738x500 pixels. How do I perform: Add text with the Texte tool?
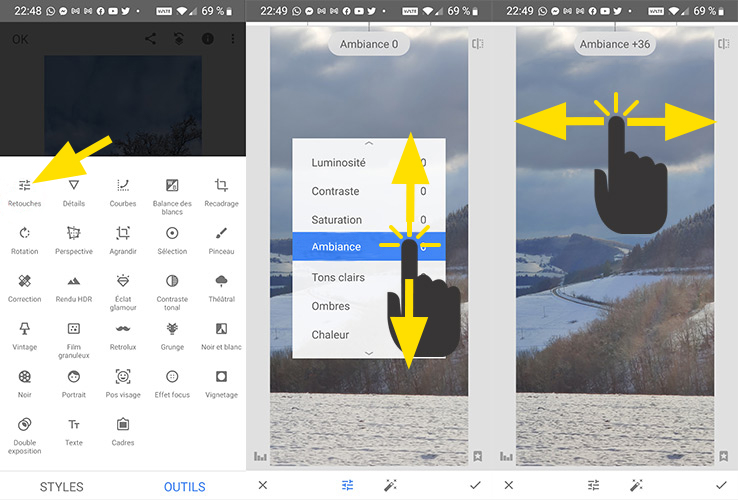[x=74, y=432]
